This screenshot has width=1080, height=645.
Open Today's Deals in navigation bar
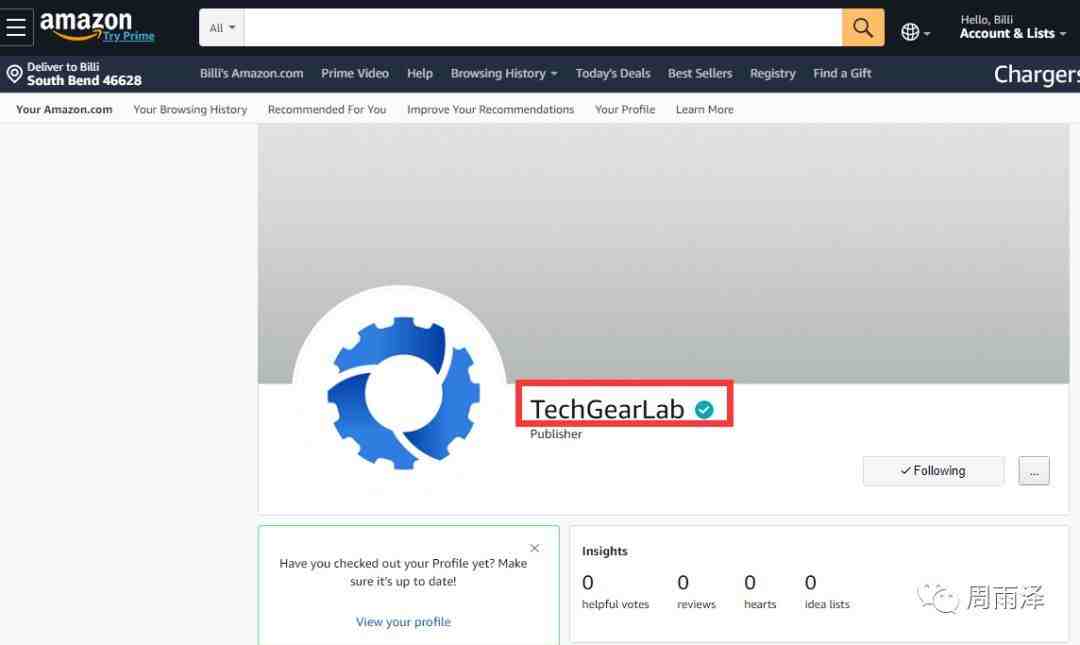pos(612,73)
